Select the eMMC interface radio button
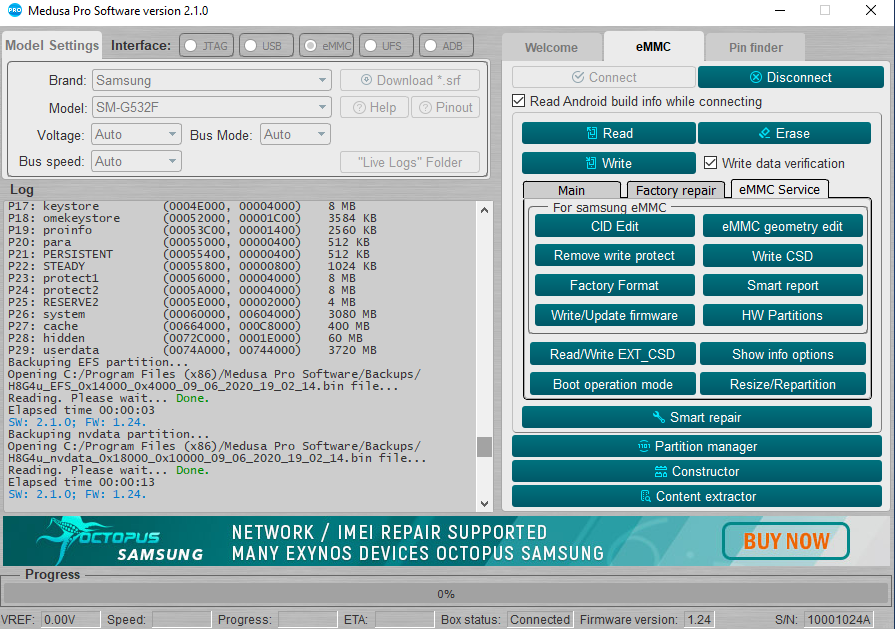The width and height of the screenshot is (895, 629). tap(311, 46)
